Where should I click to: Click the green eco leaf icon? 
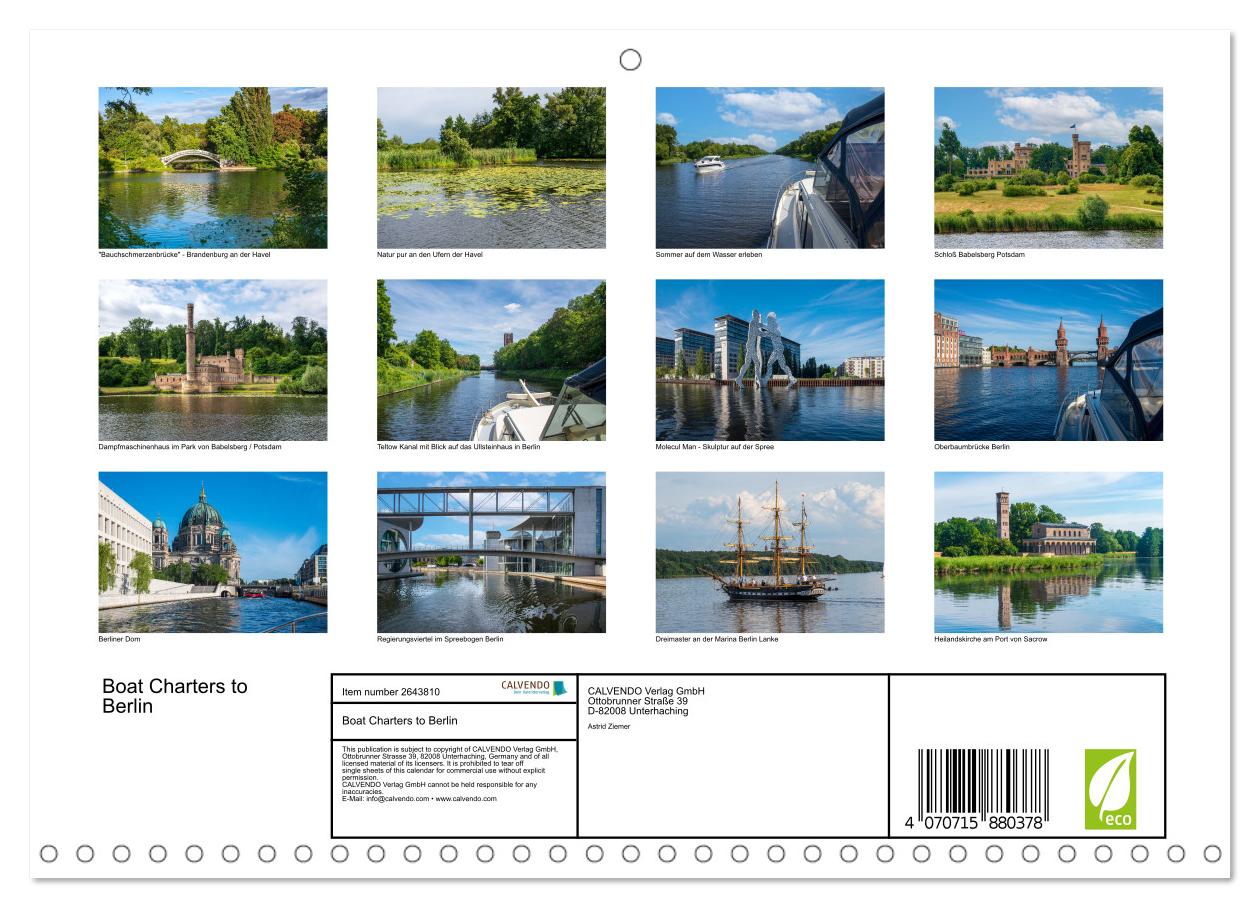click(x=1110, y=789)
